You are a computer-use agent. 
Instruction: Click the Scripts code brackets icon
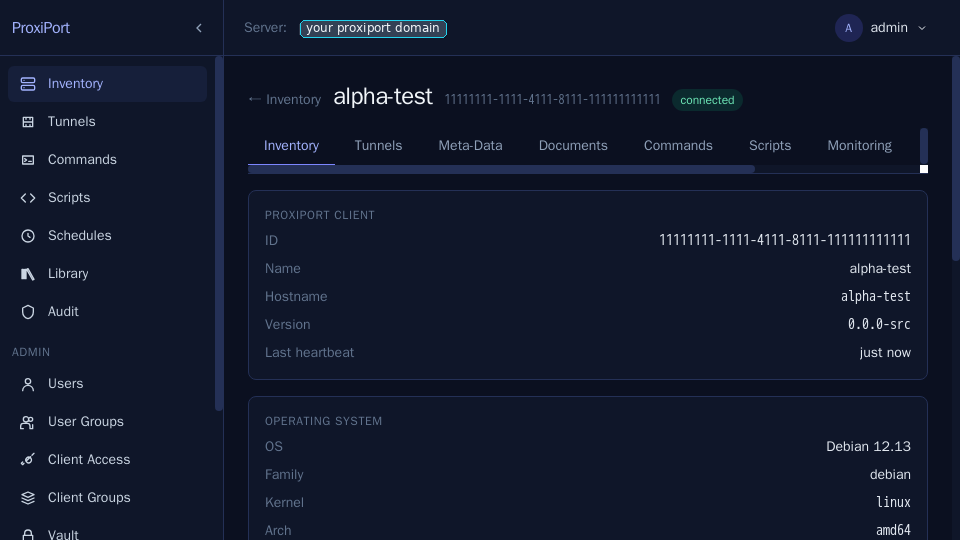pos(28,198)
